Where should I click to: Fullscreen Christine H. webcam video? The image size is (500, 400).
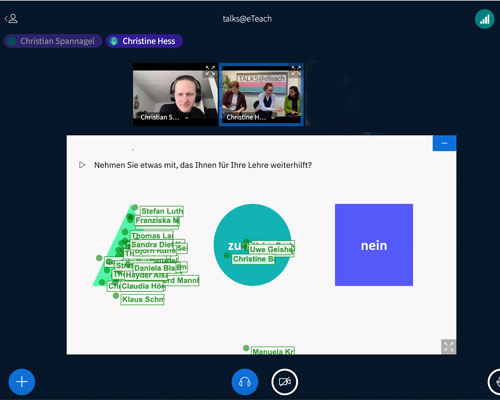click(296, 70)
